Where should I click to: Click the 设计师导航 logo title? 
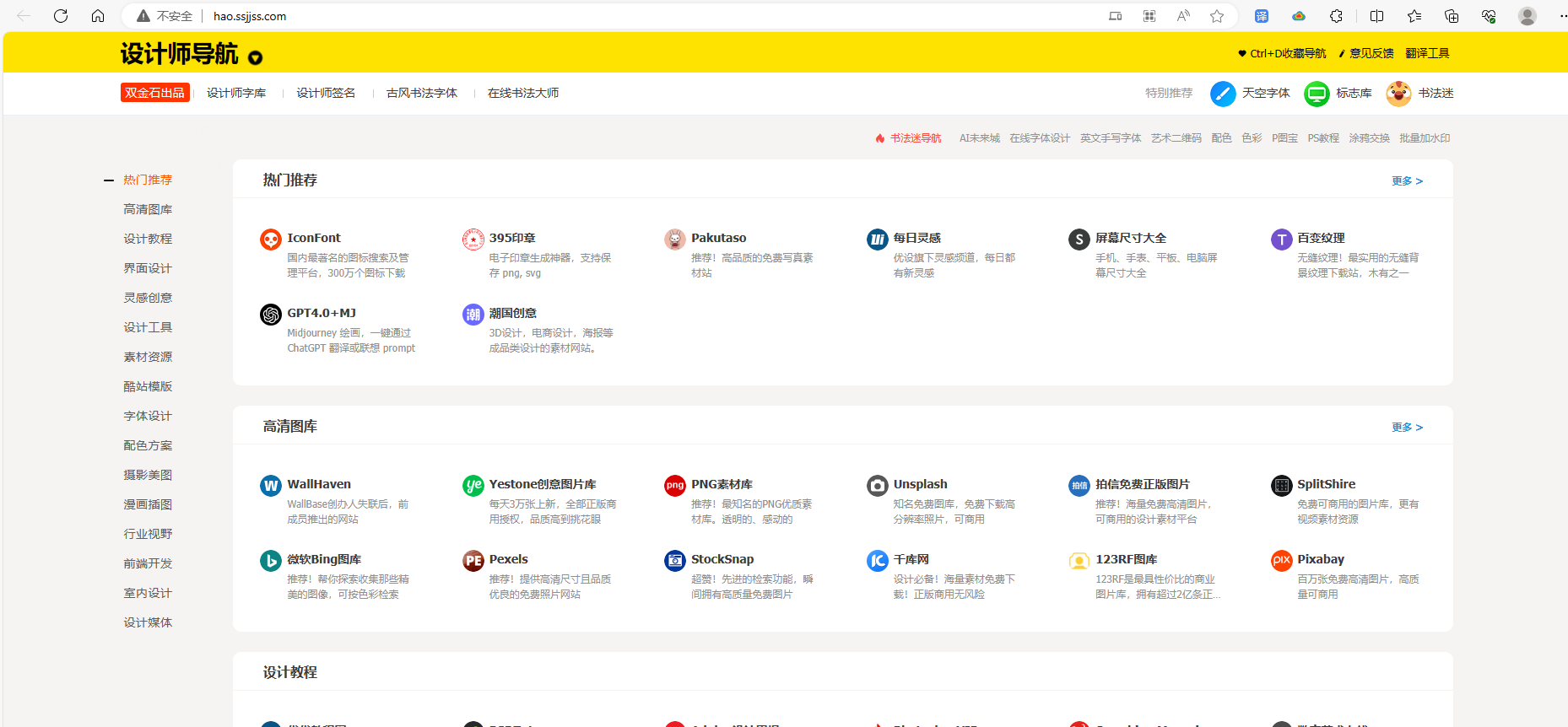(x=180, y=54)
